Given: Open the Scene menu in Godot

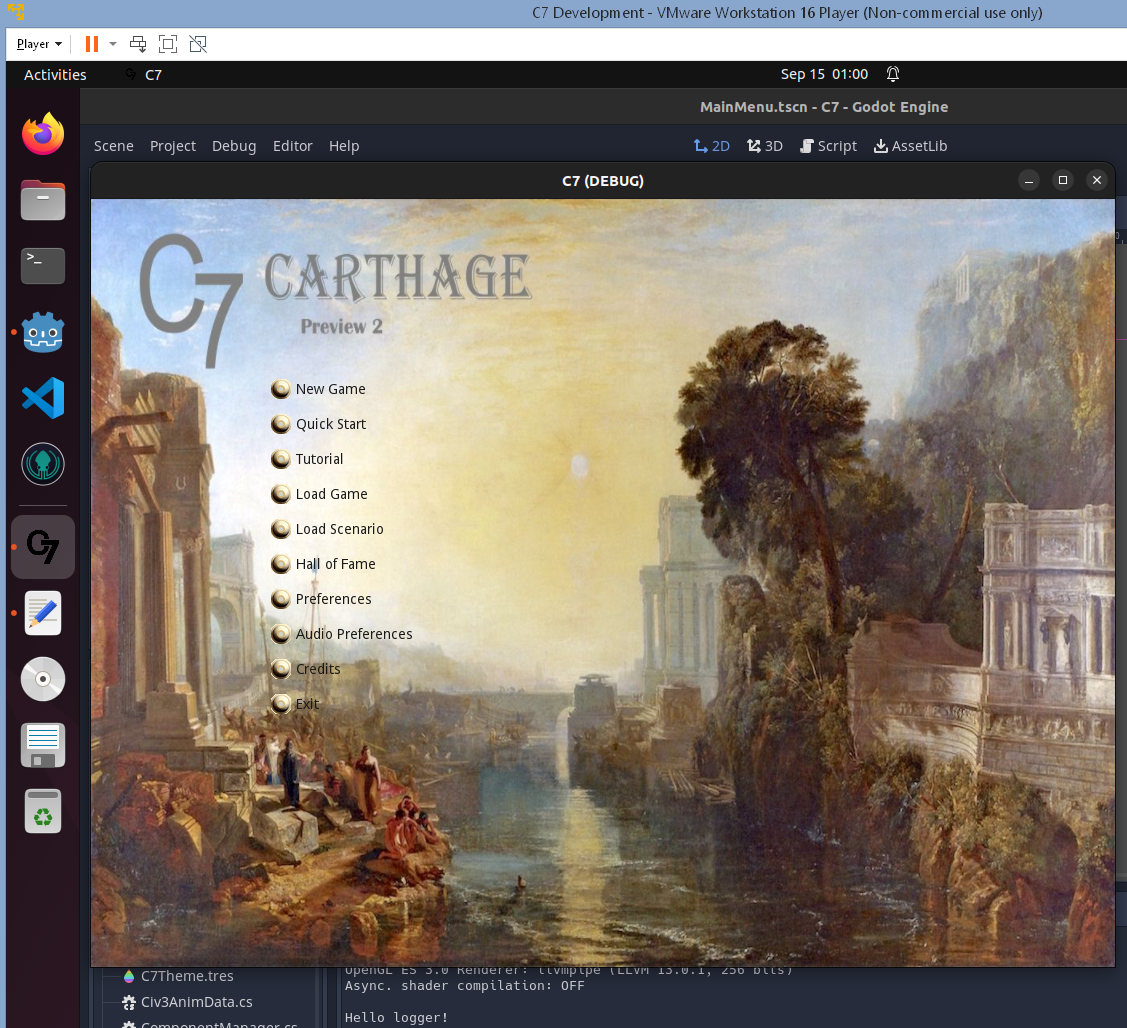Looking at the screenshot, I should pyautogui.click(x=113, y=145).
